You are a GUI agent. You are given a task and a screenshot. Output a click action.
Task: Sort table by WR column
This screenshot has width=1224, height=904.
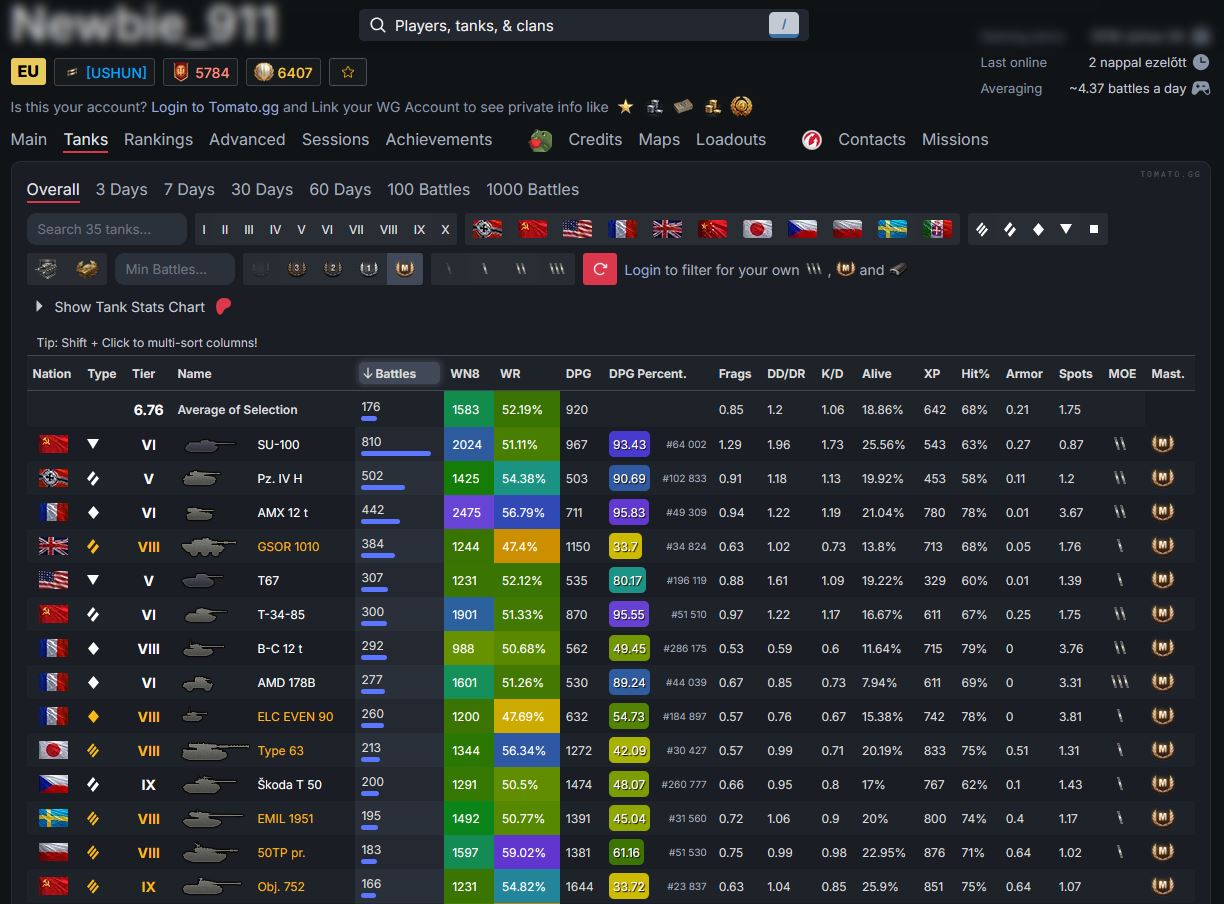point(510,374)
